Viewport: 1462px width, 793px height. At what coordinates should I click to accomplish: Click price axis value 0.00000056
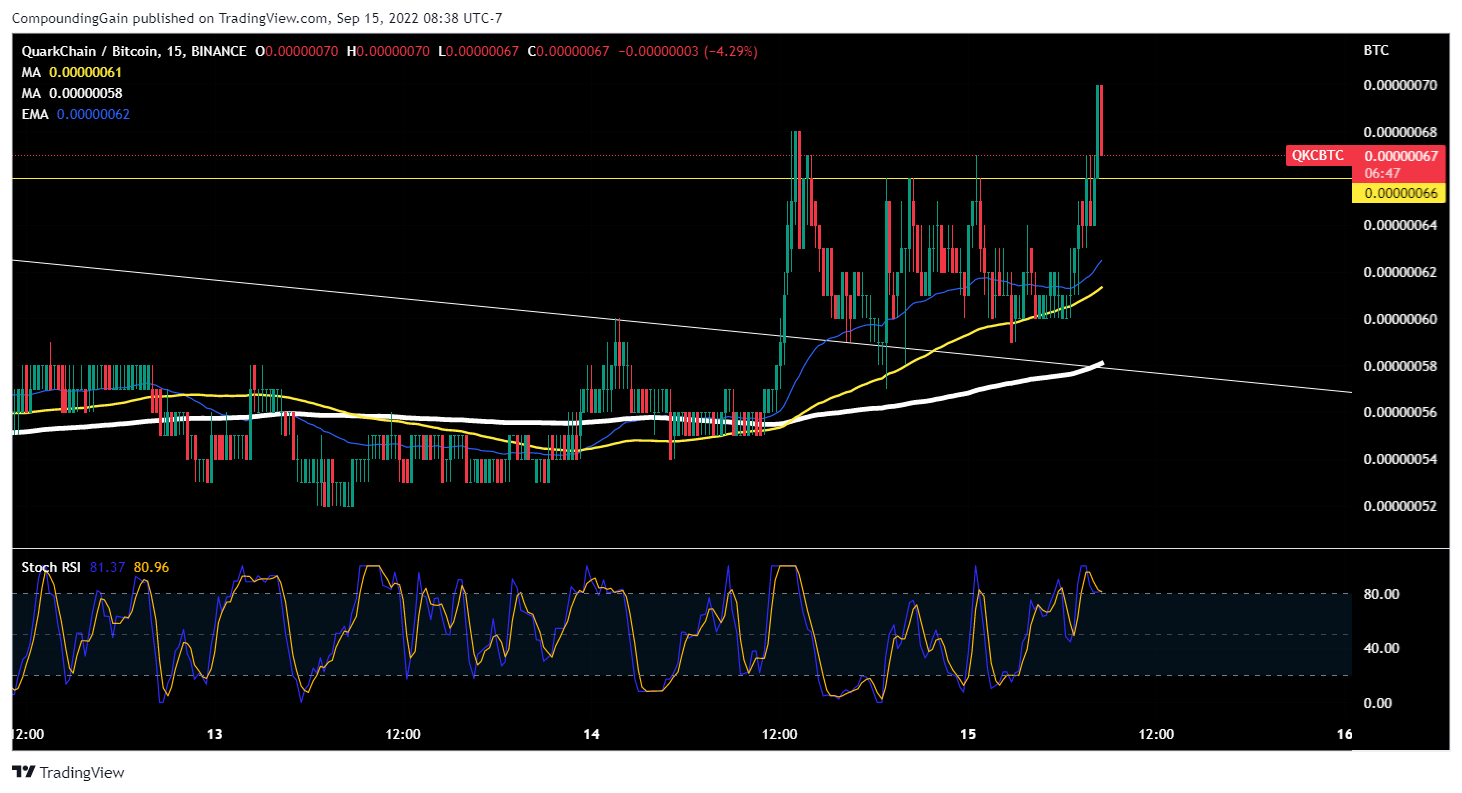1400,412
